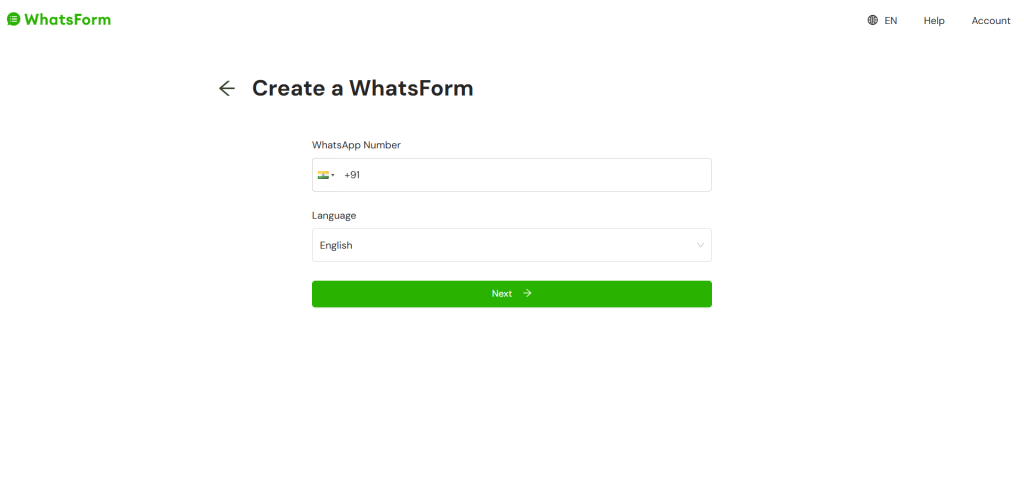Open the Account menu item
This screenshot has width=1024, height=492.
[991, 21]
